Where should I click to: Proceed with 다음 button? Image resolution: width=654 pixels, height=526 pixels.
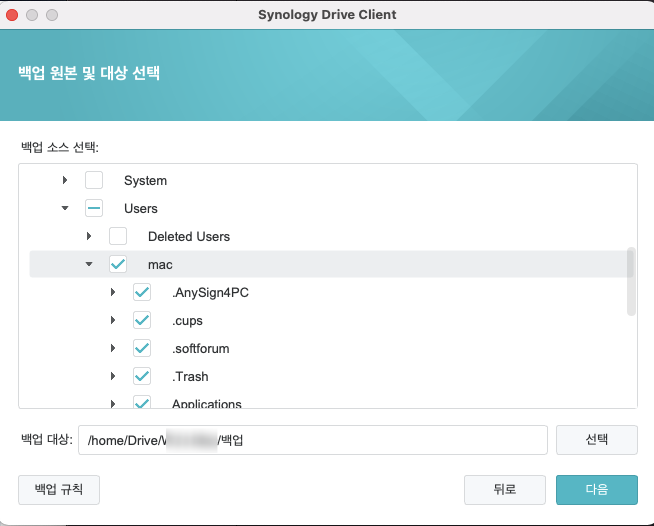(596, 490)
